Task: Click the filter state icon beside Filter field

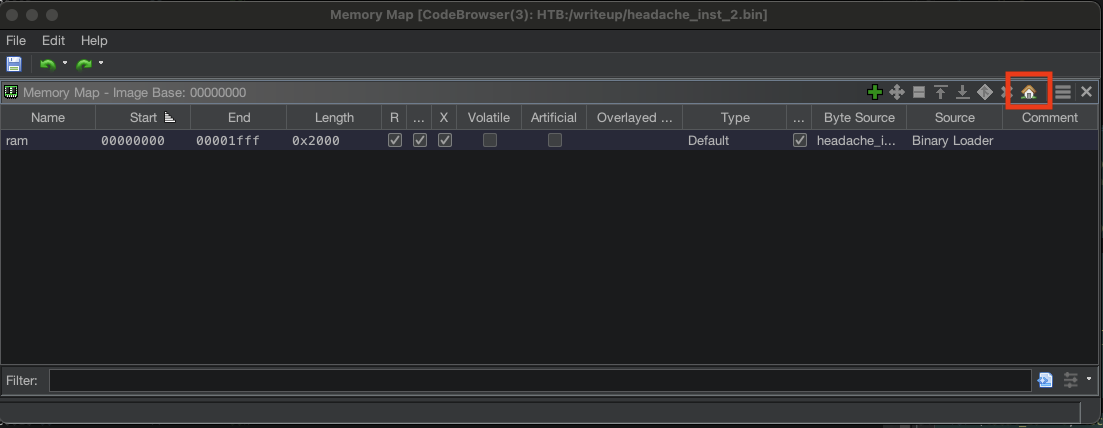Action: coord(1045,380)
